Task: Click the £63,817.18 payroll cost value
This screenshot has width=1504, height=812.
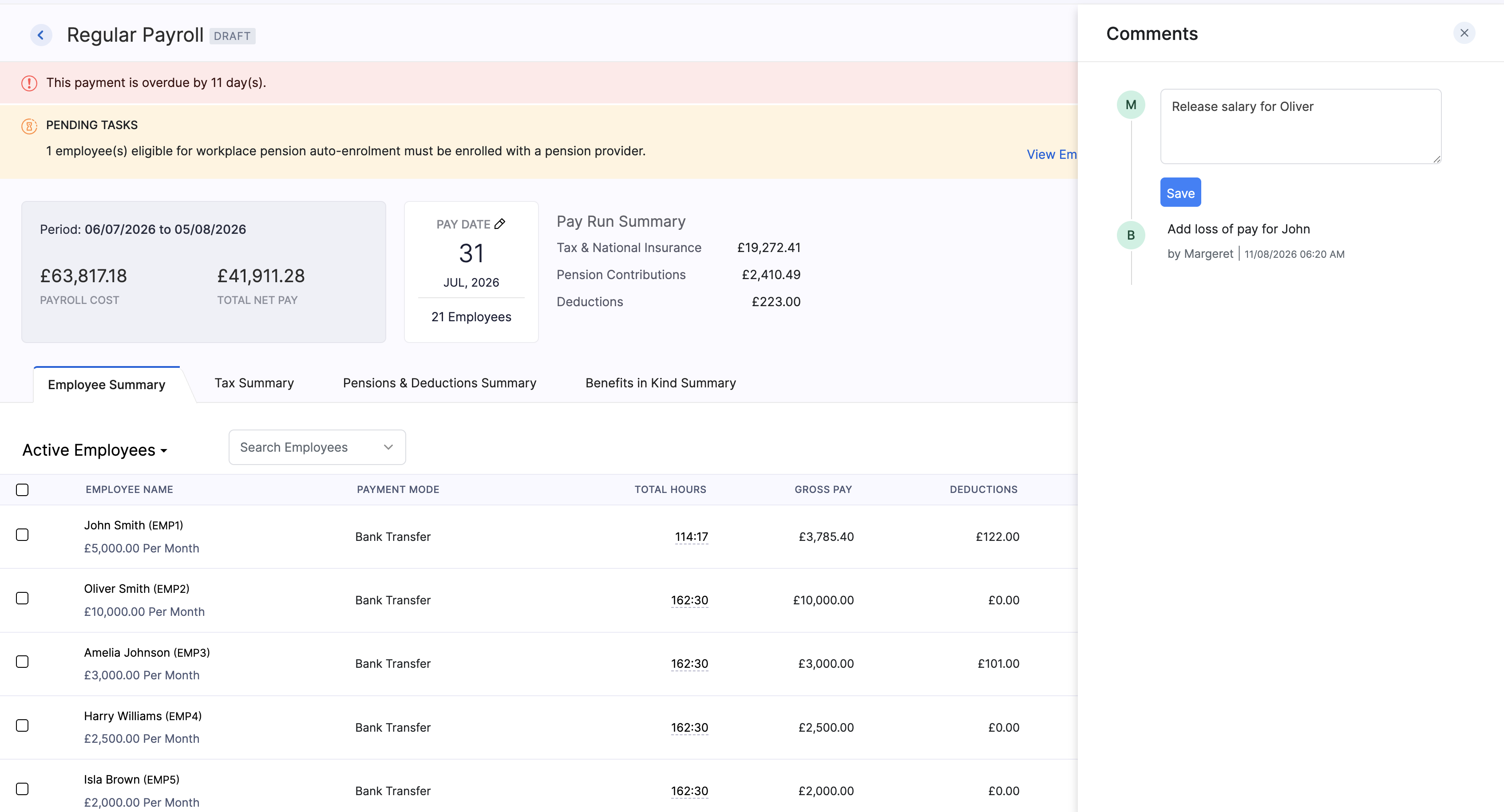Action: 83,276
